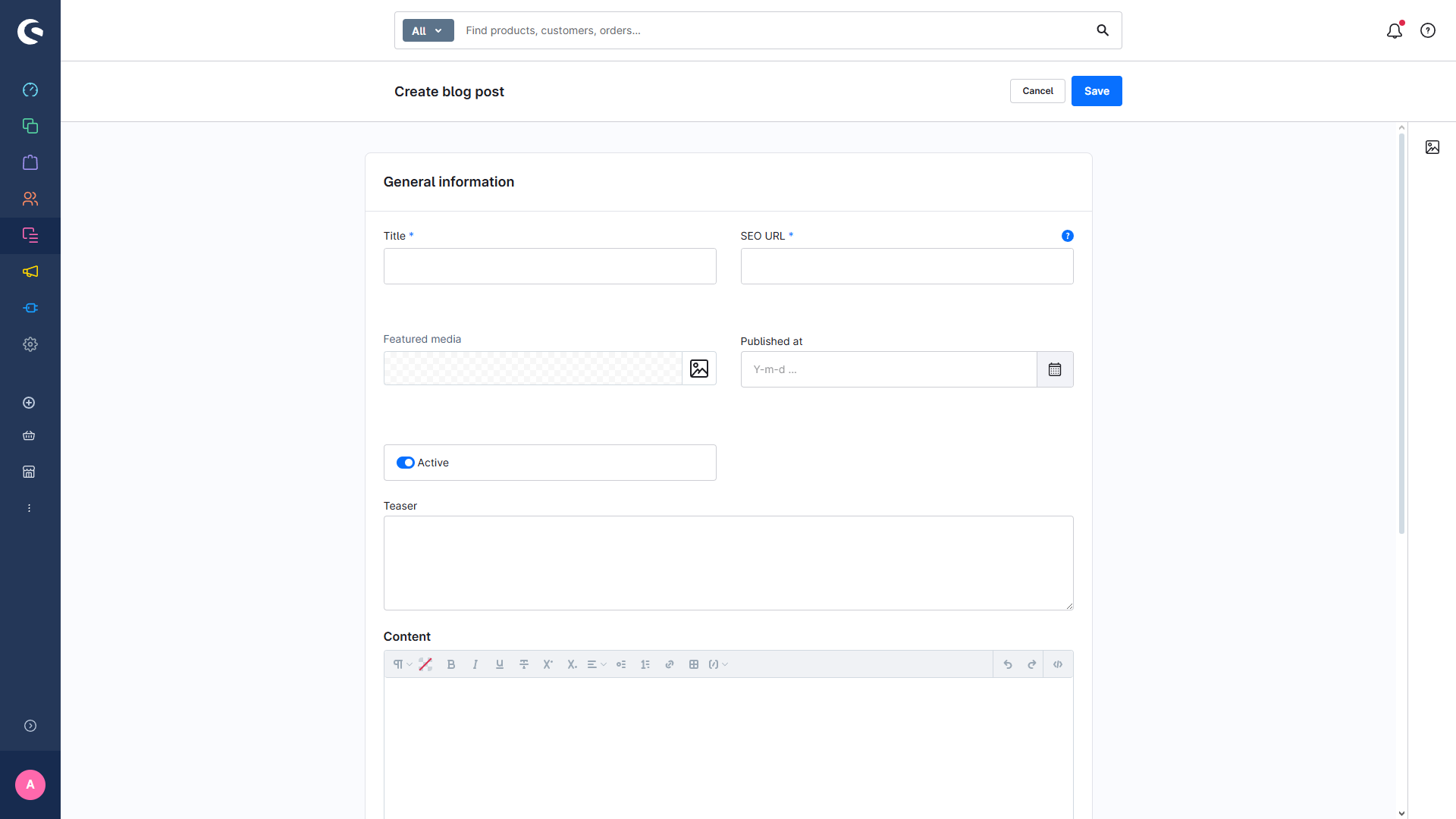Screen dimensions: 1456x819
Task: Open the featured media picker icon
Action: [x=699, y=369]
